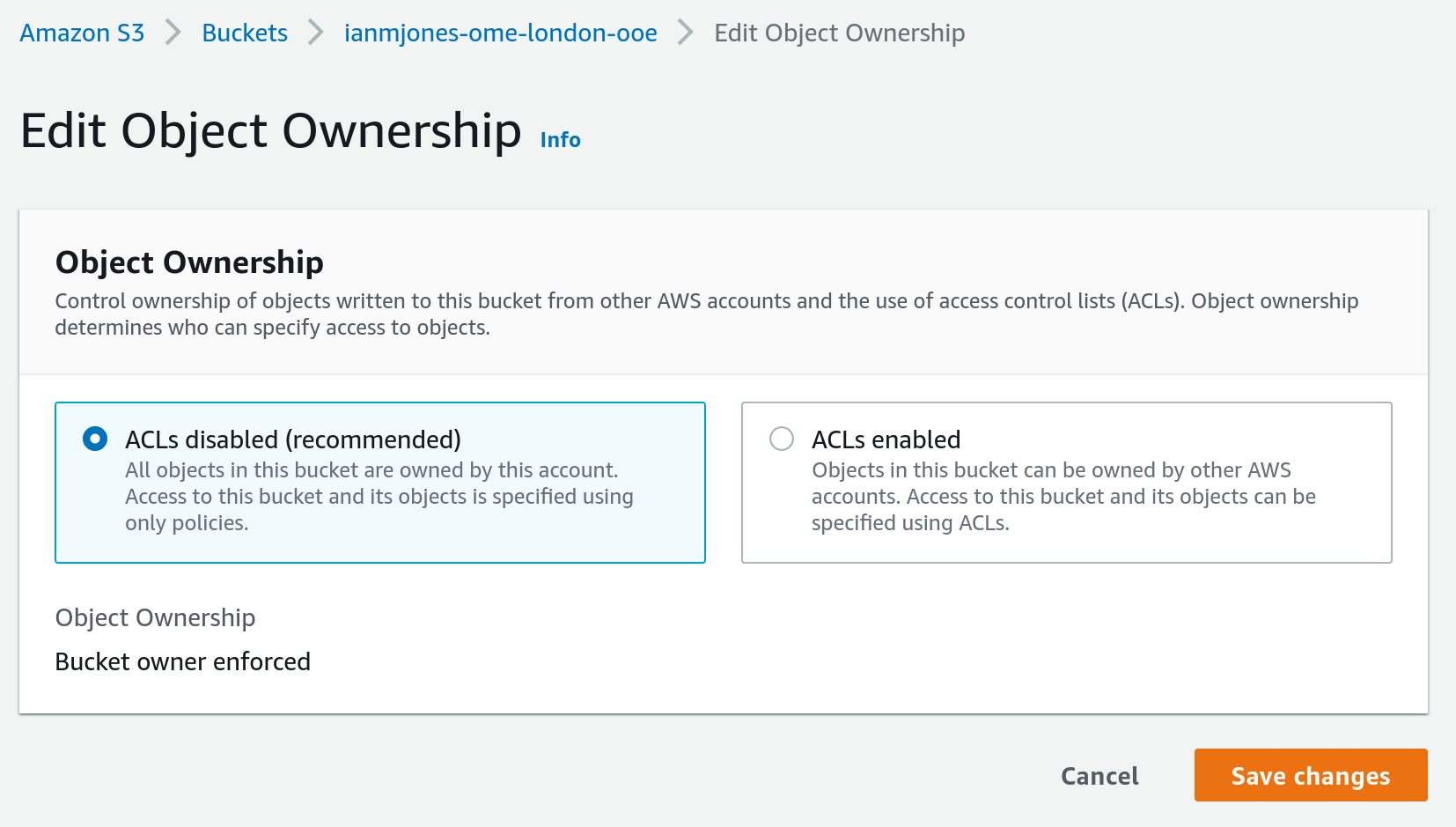Open the Amazon S3 breadcrumb link

(81, 33)
